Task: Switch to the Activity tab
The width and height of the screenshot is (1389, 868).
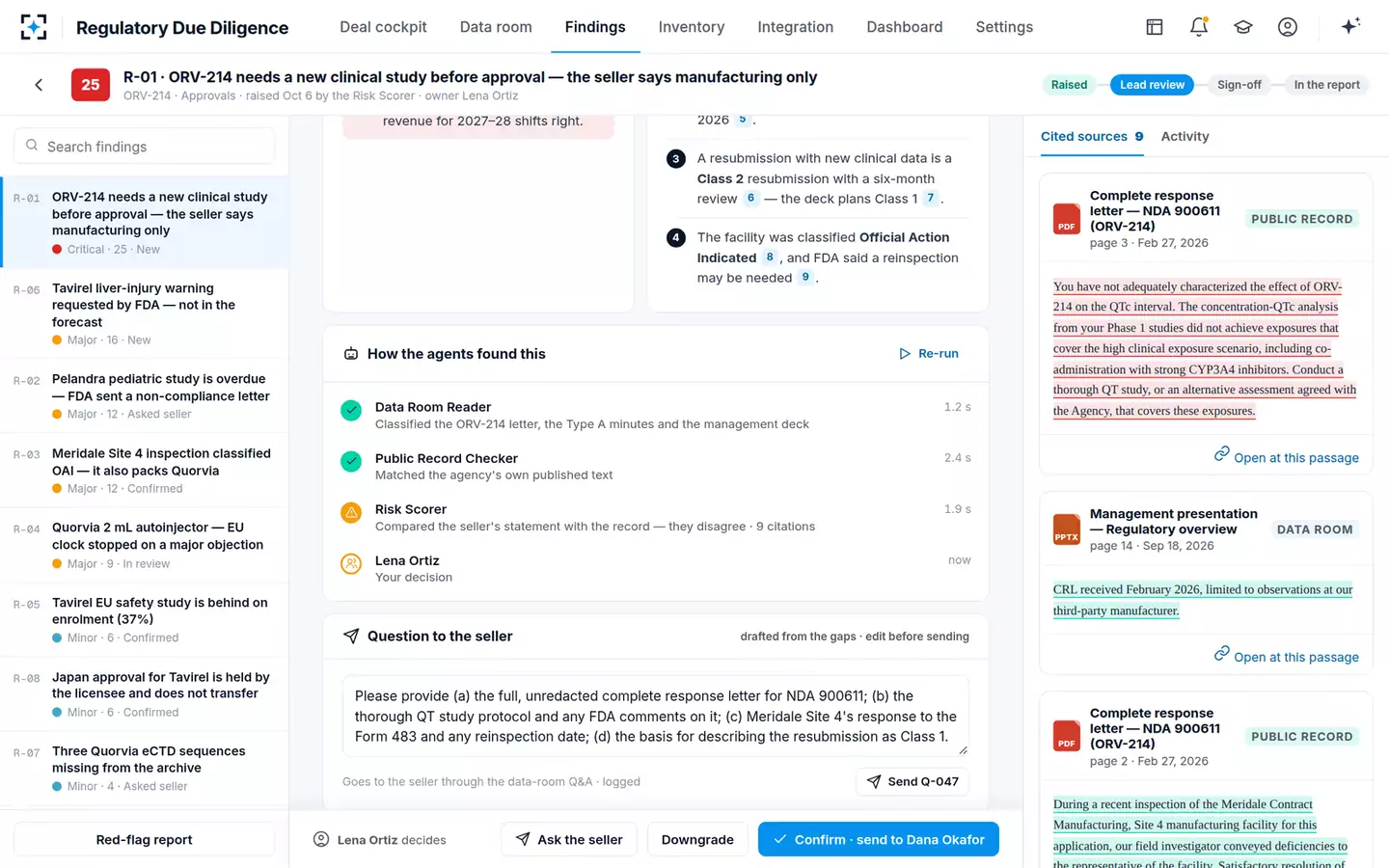Action: tap(1185, 136)
